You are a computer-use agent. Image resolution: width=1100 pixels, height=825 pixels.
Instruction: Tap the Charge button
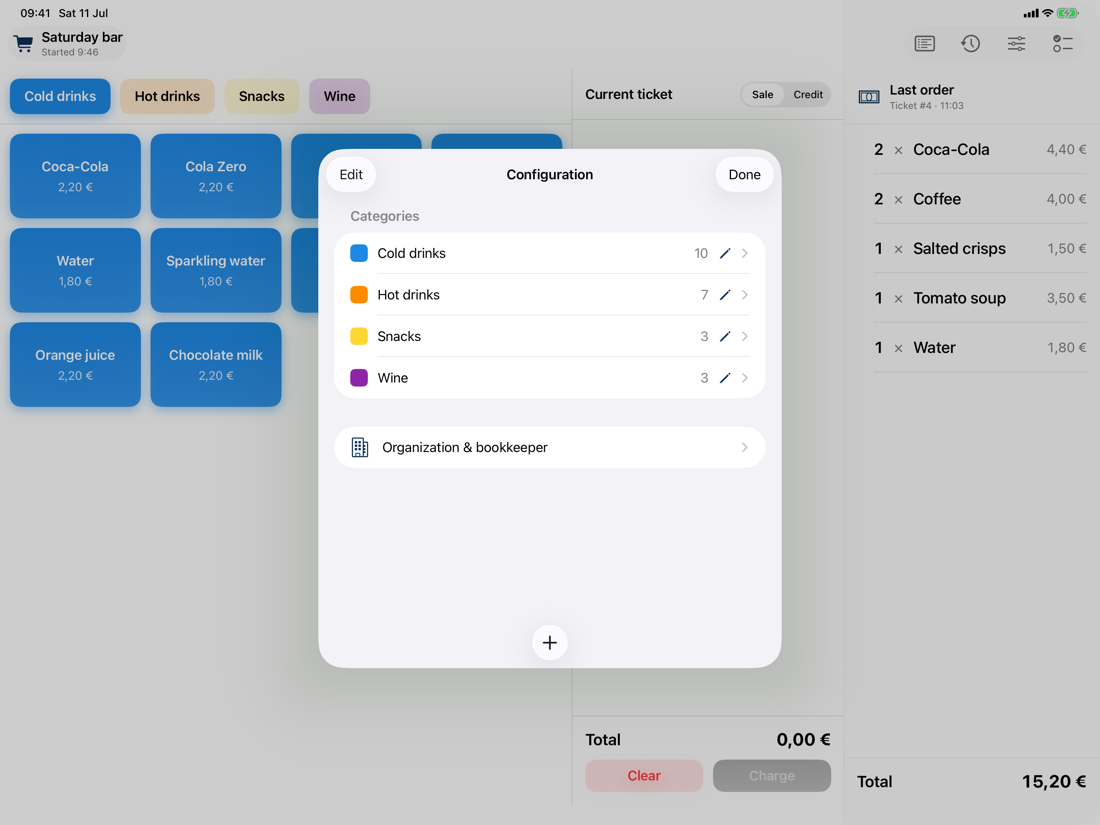click(x=772, y=776)
